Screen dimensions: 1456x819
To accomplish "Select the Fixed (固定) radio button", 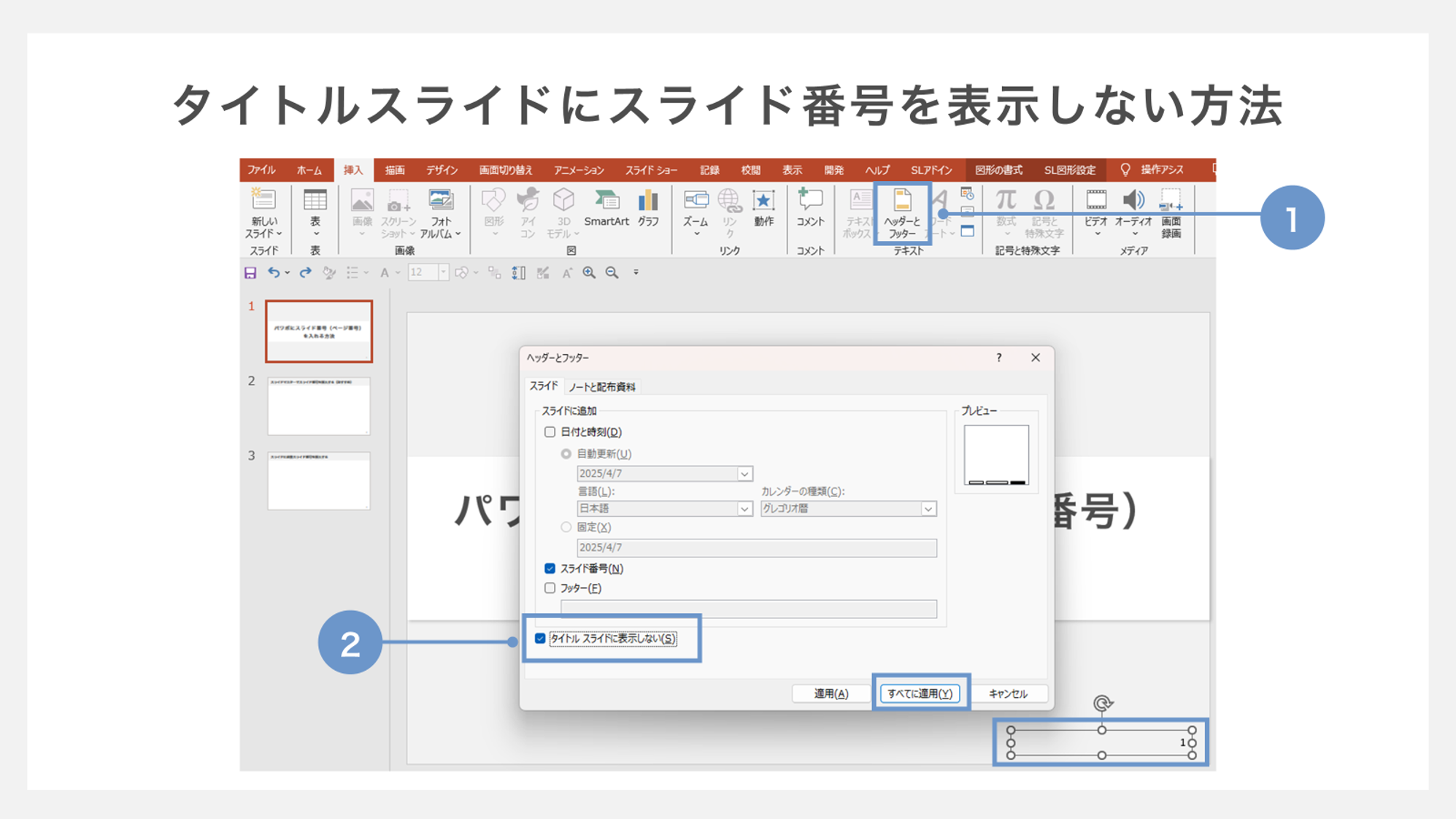I will (x=566, y=527).
